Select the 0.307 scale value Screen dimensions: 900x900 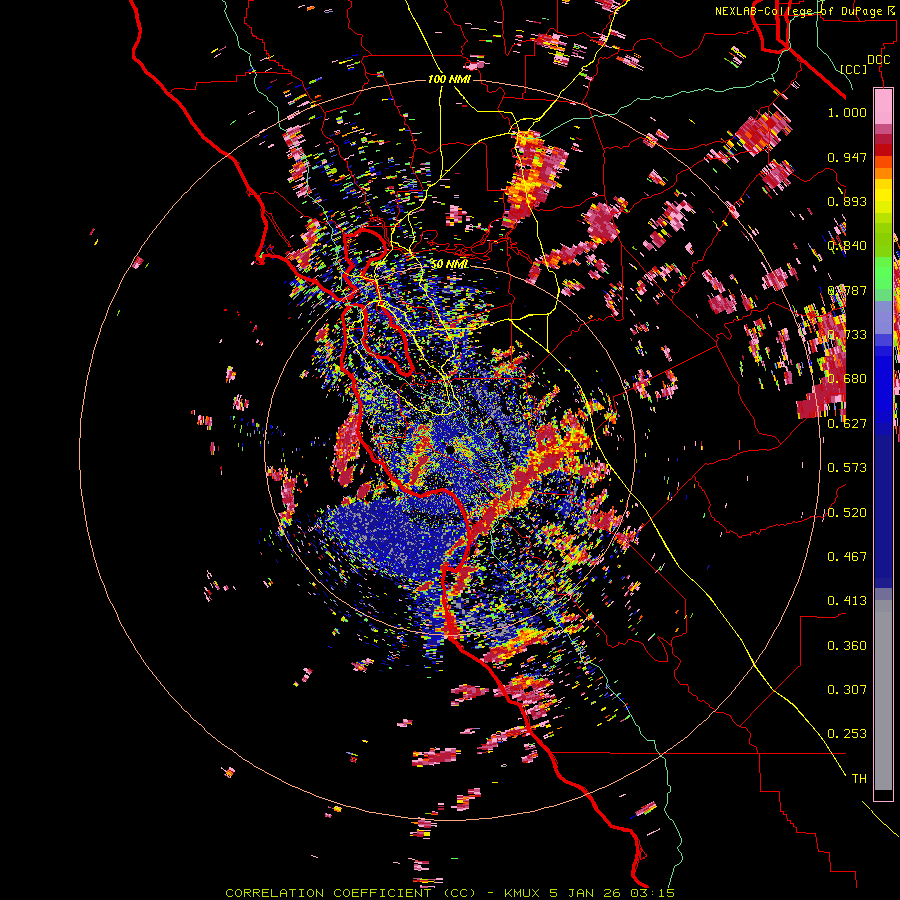[x=847, y=690]
